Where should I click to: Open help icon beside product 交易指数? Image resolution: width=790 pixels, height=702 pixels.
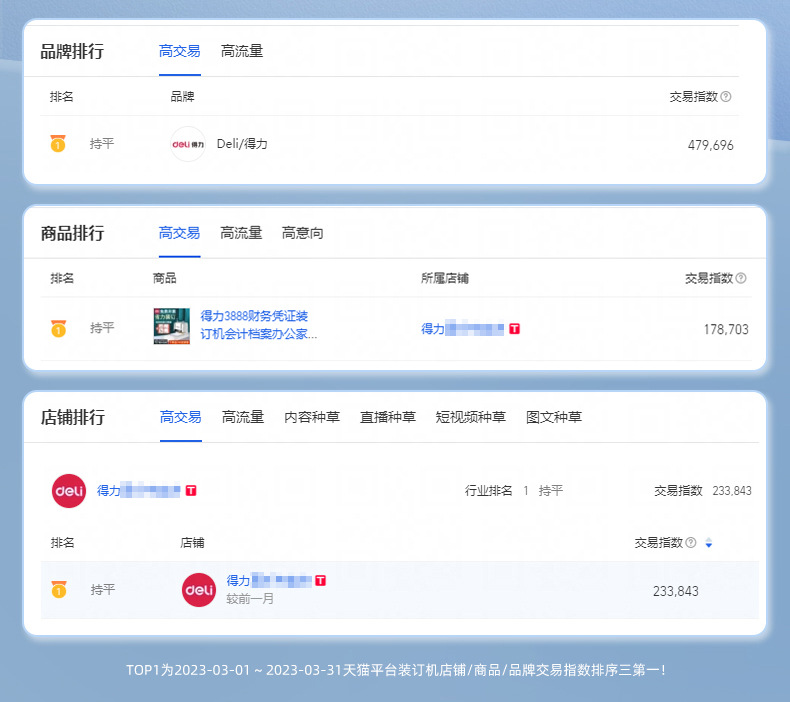(x=741, y=278)
